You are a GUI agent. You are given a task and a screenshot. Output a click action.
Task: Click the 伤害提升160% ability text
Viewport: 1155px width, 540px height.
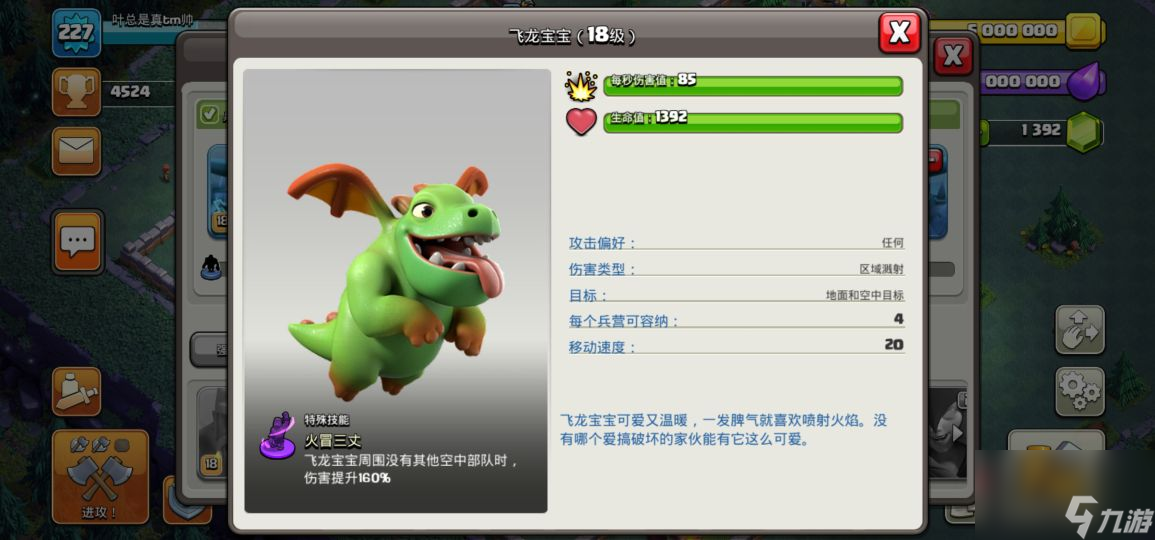tap(348, 478)
